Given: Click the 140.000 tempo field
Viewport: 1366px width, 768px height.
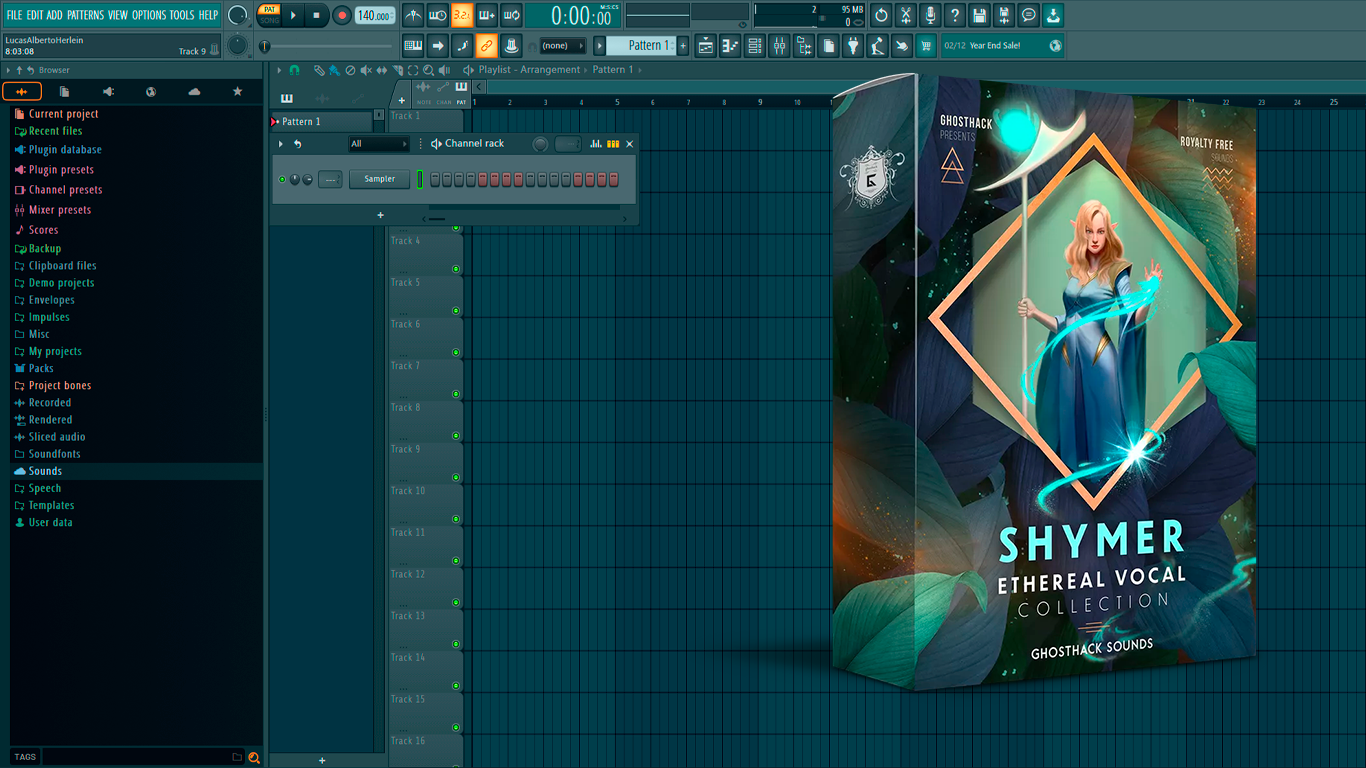Looking at the screenshot, I should coord(375,15).
